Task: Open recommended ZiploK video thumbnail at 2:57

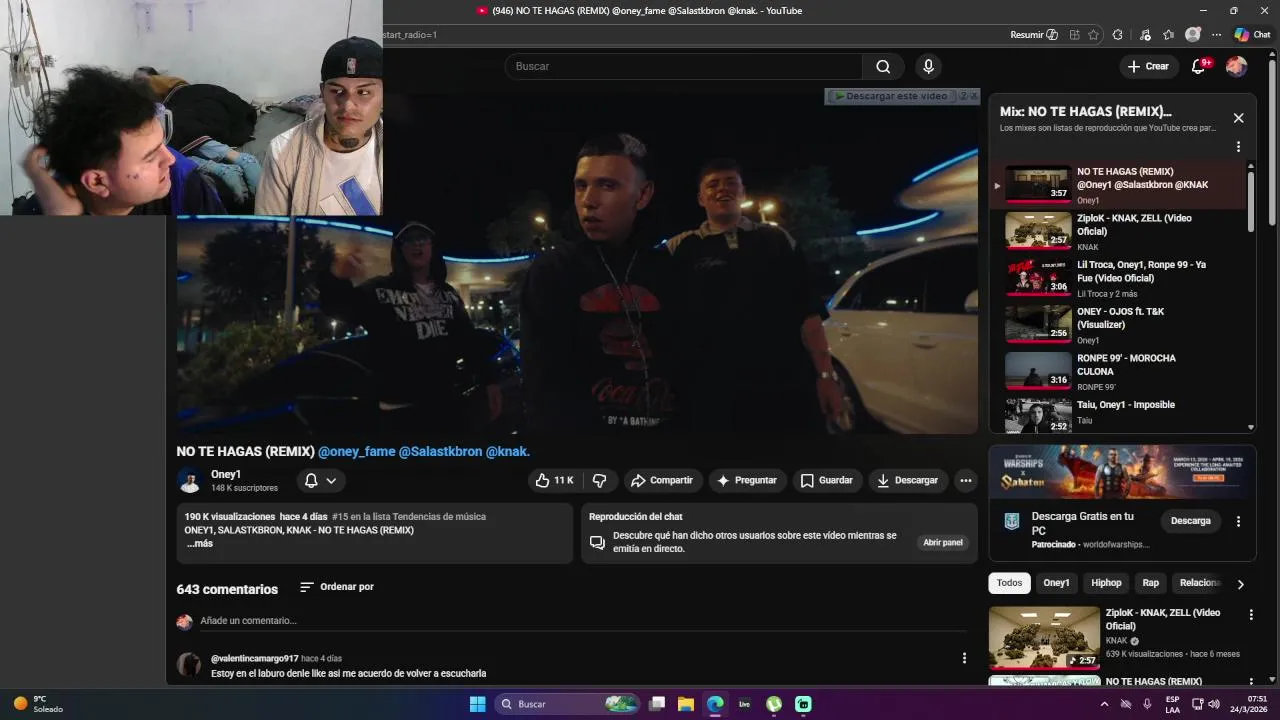Action: pos(1044,637)
